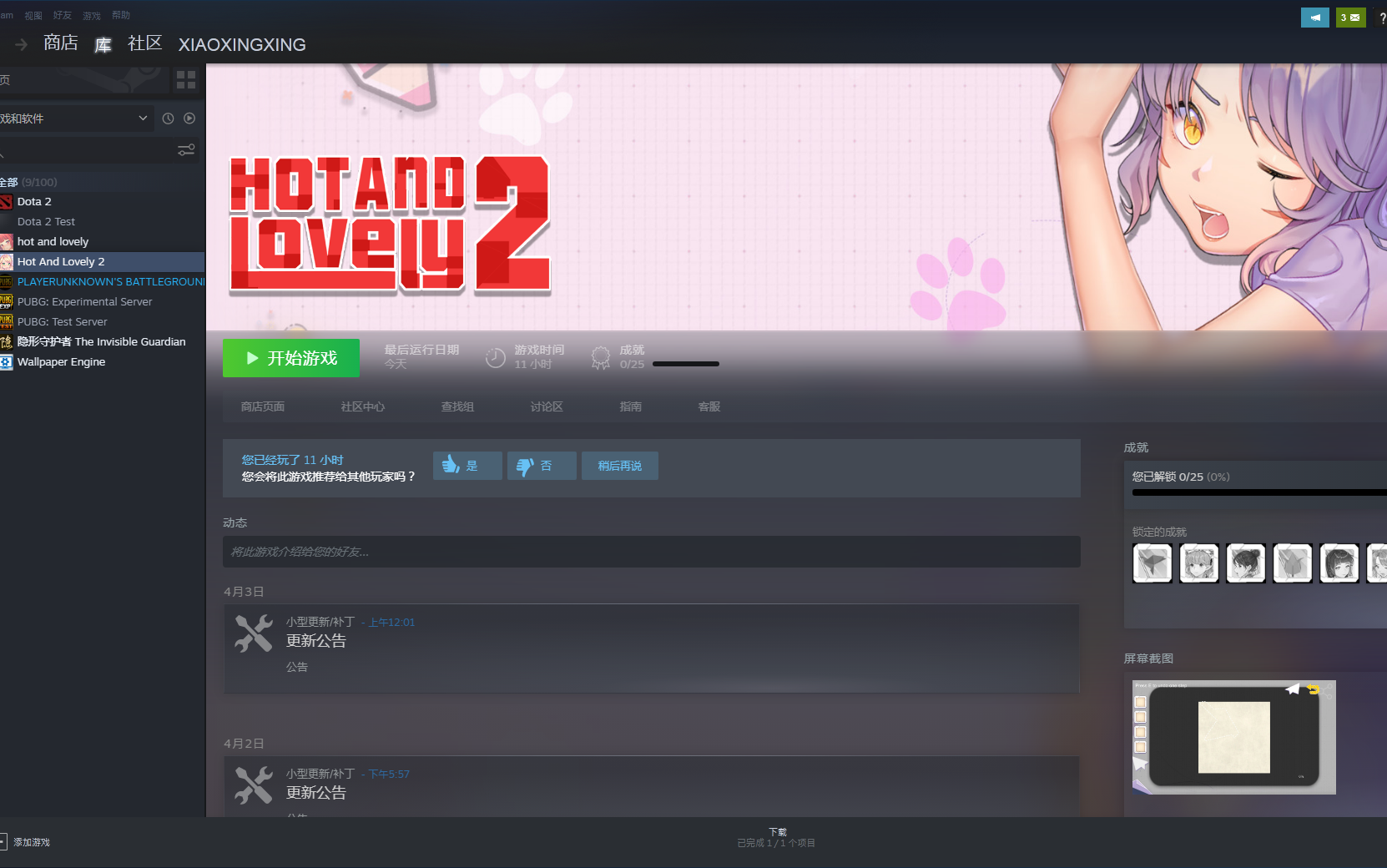Select the '稍后再说' option for the review prompt

619,466
